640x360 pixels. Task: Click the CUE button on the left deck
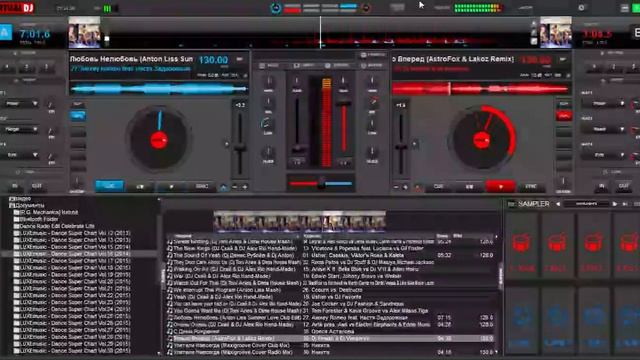pyautogui.click(x=109, y=186)
